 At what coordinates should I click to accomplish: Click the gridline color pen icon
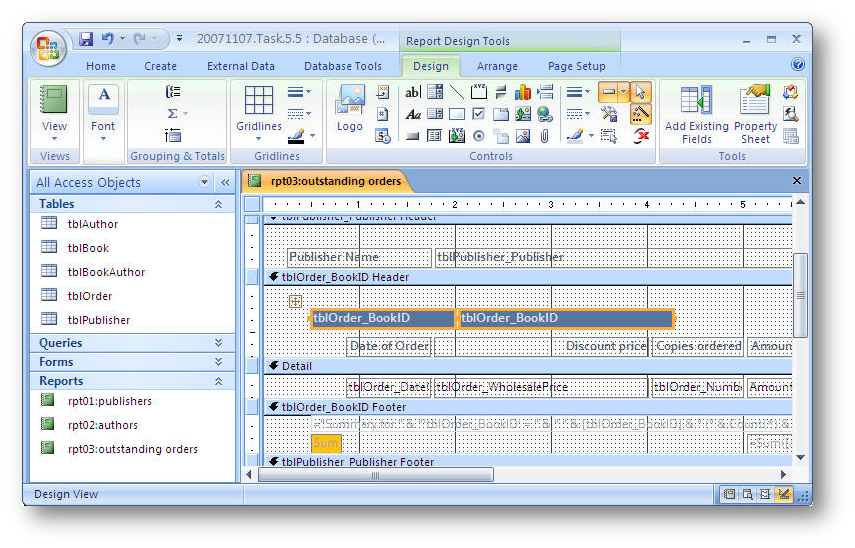[297, 135]
